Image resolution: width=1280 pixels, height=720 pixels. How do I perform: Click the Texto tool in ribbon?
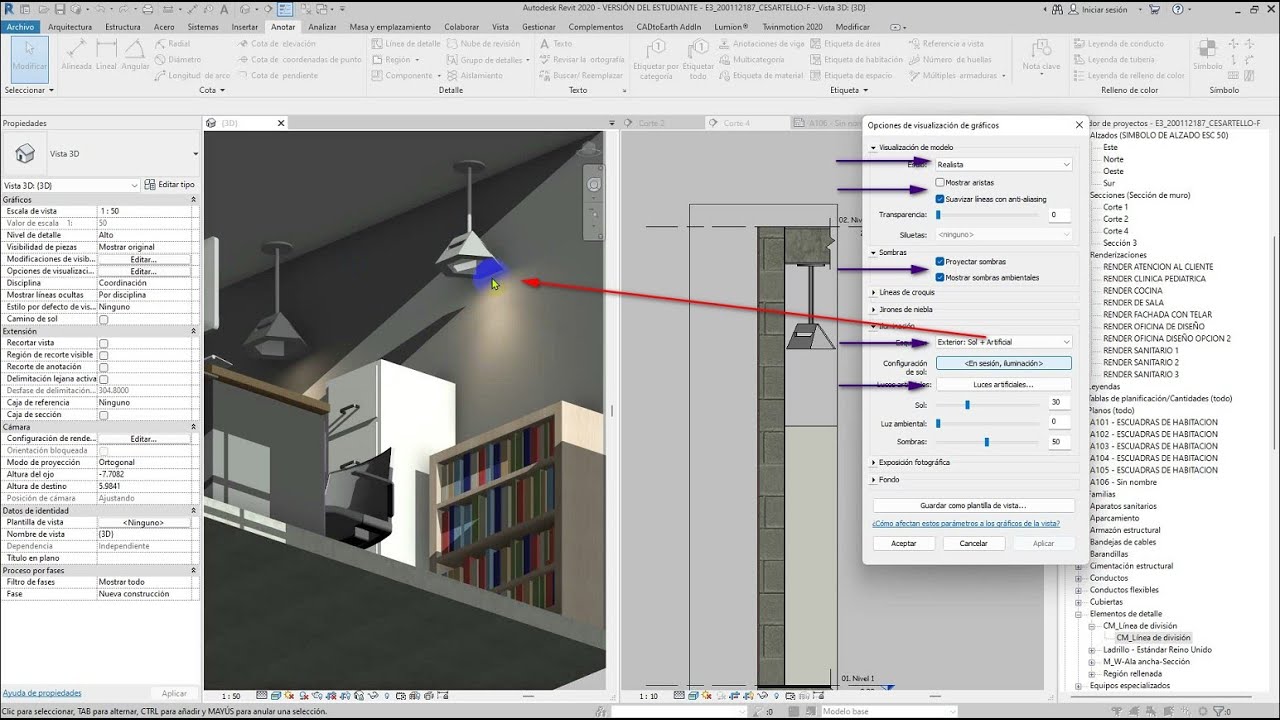556,44
